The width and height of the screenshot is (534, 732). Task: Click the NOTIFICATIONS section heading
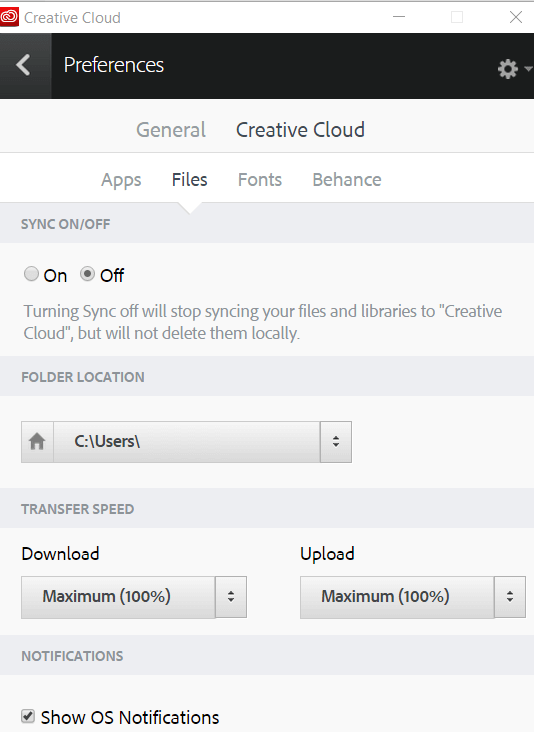(72, 656)
